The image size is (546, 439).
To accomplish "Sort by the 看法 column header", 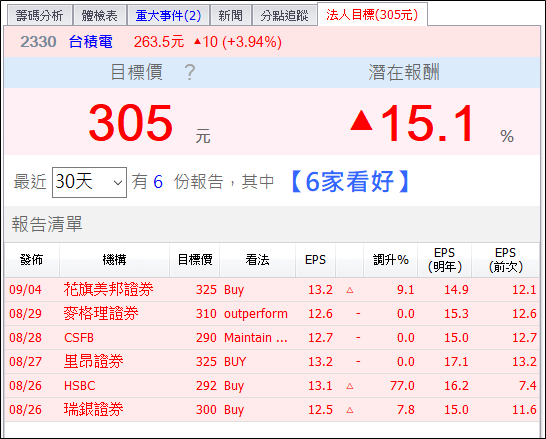I will (257, 260).
